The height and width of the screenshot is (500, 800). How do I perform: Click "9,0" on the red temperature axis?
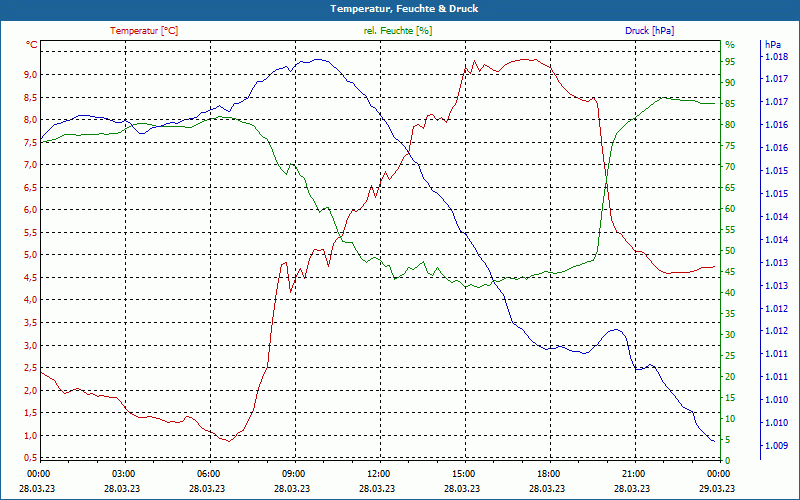pos(31,74)
